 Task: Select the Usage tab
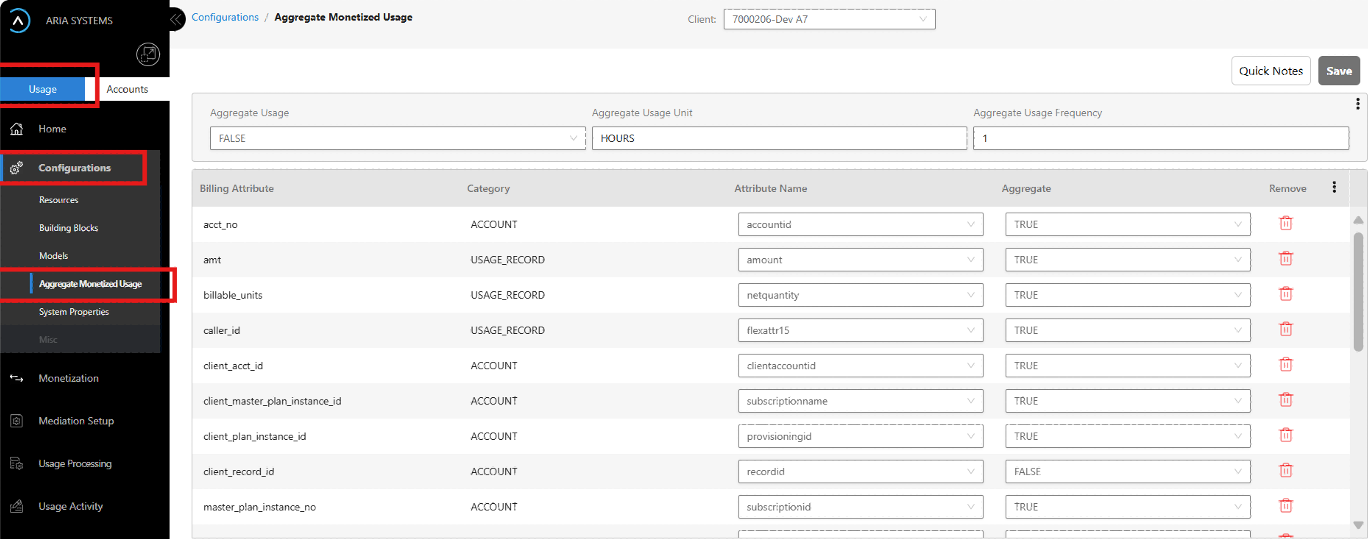pyautogui.click(x=43, y=89)
